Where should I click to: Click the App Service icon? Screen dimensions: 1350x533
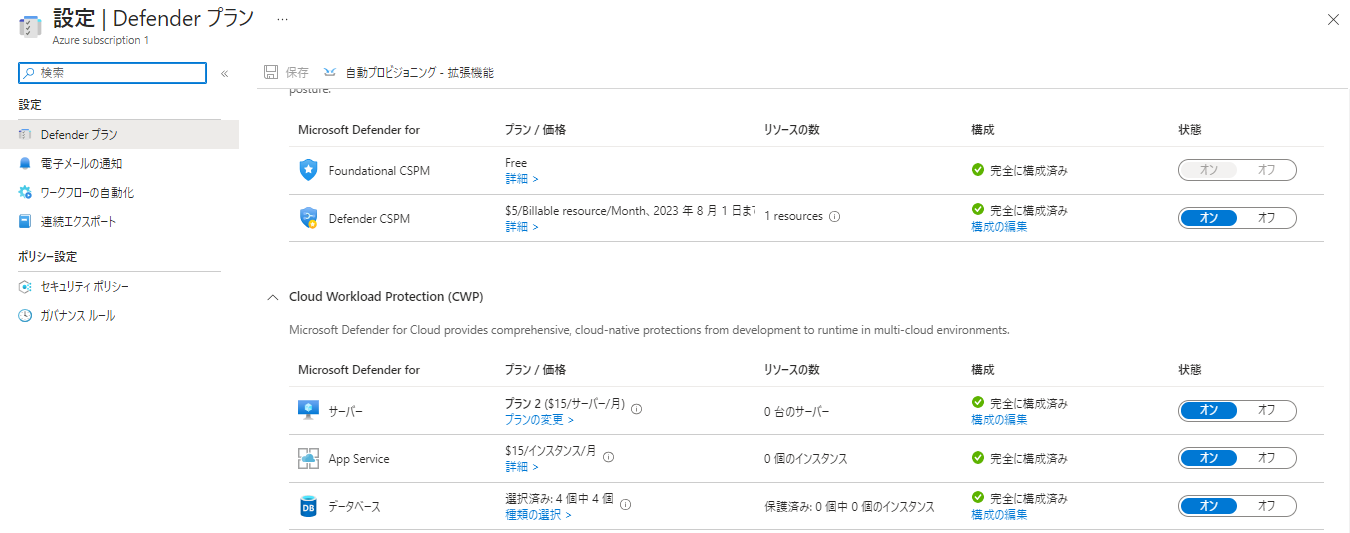[308, 458]
